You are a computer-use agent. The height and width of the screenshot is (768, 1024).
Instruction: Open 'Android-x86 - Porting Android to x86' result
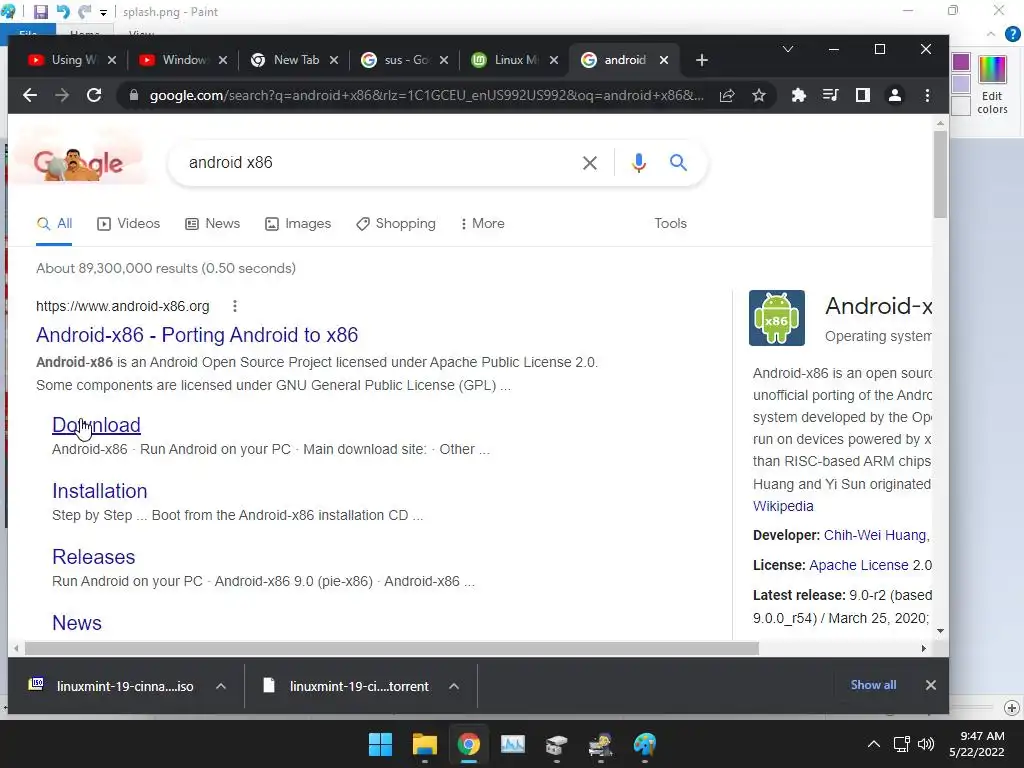[197, 335]
